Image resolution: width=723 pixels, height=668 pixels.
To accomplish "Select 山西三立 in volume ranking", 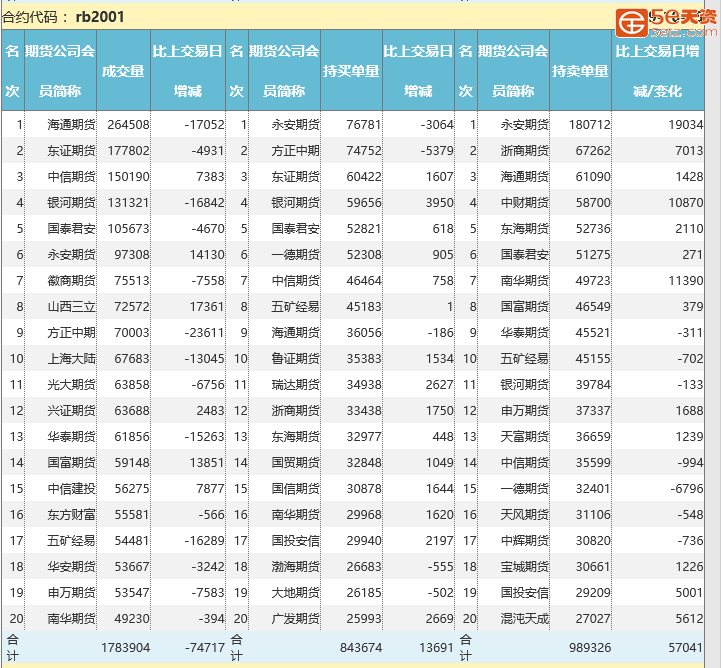I will coord(71,307).
